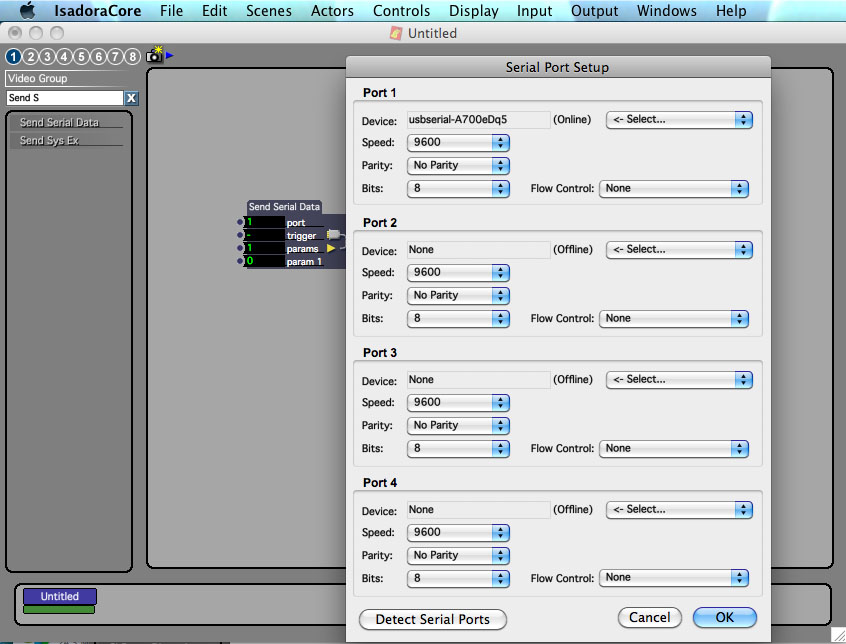The width and height of the screenshot is (846, 644).
Task: Open the Output menu
Action: pyautogui.click(x=594, y=11)
